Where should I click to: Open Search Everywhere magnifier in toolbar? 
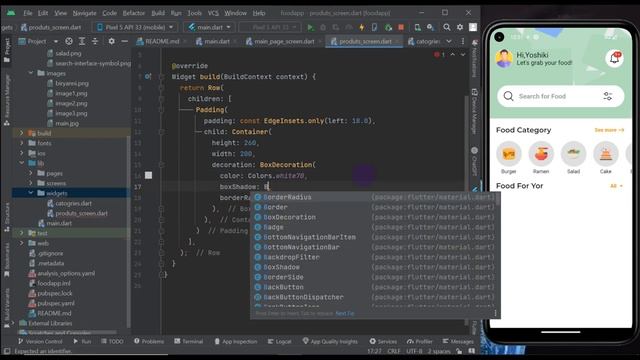pos(447,27)
